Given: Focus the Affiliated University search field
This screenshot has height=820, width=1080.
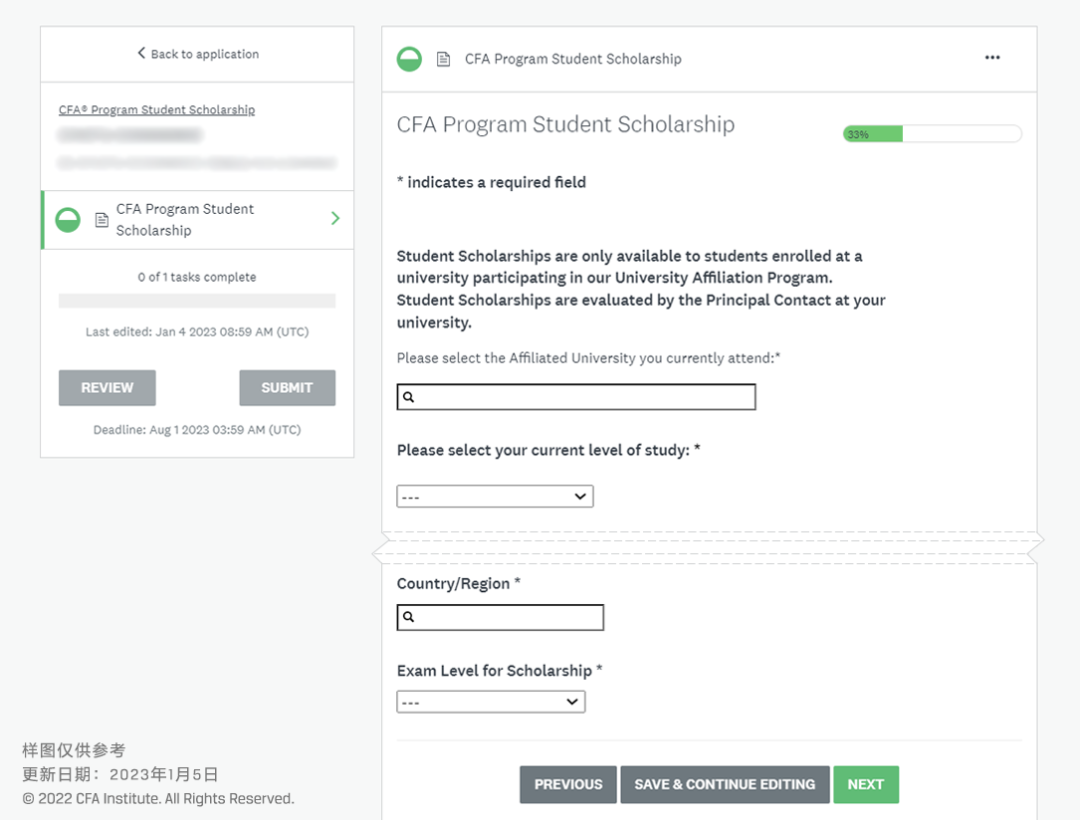Looking at the screenshot, I should coord(576,397).
